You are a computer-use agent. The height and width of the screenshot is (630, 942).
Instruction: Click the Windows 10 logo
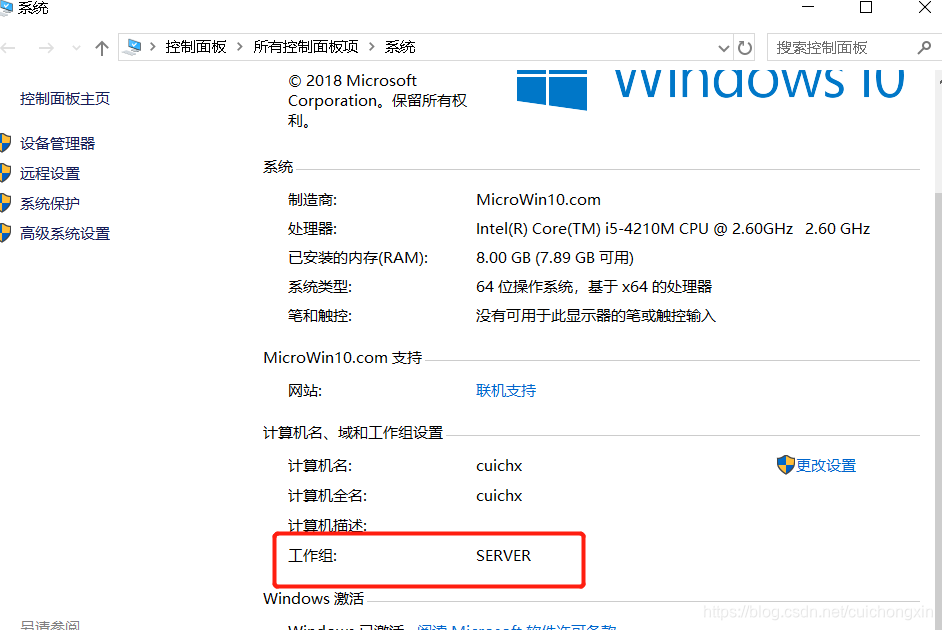(x=711, y=88)
